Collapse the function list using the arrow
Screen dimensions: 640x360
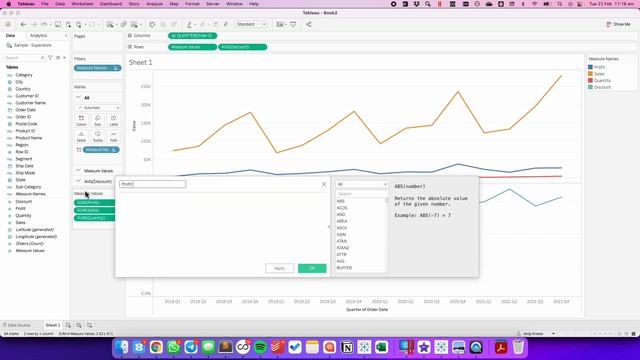[329, 227]
